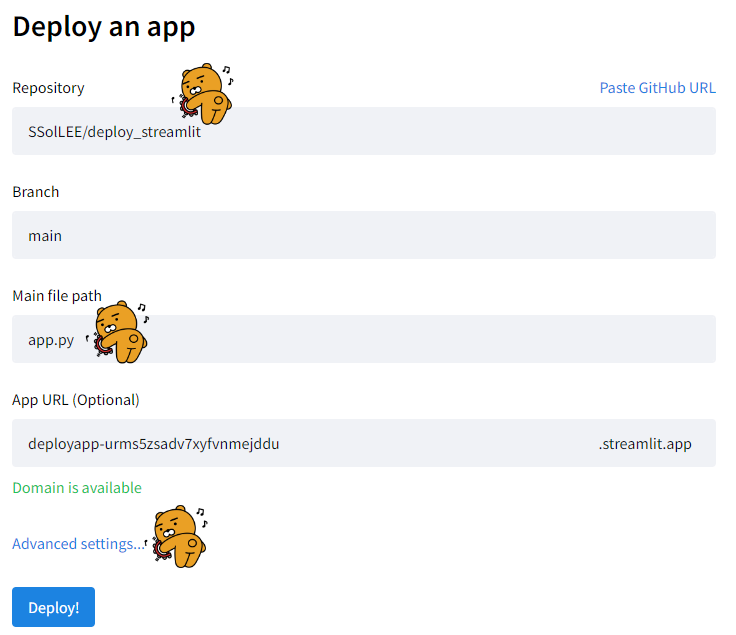Focus the Repository field containing SSolLEE/deploy_streamlit
Viewport: 736px width, 635px height.
[364, 131]
